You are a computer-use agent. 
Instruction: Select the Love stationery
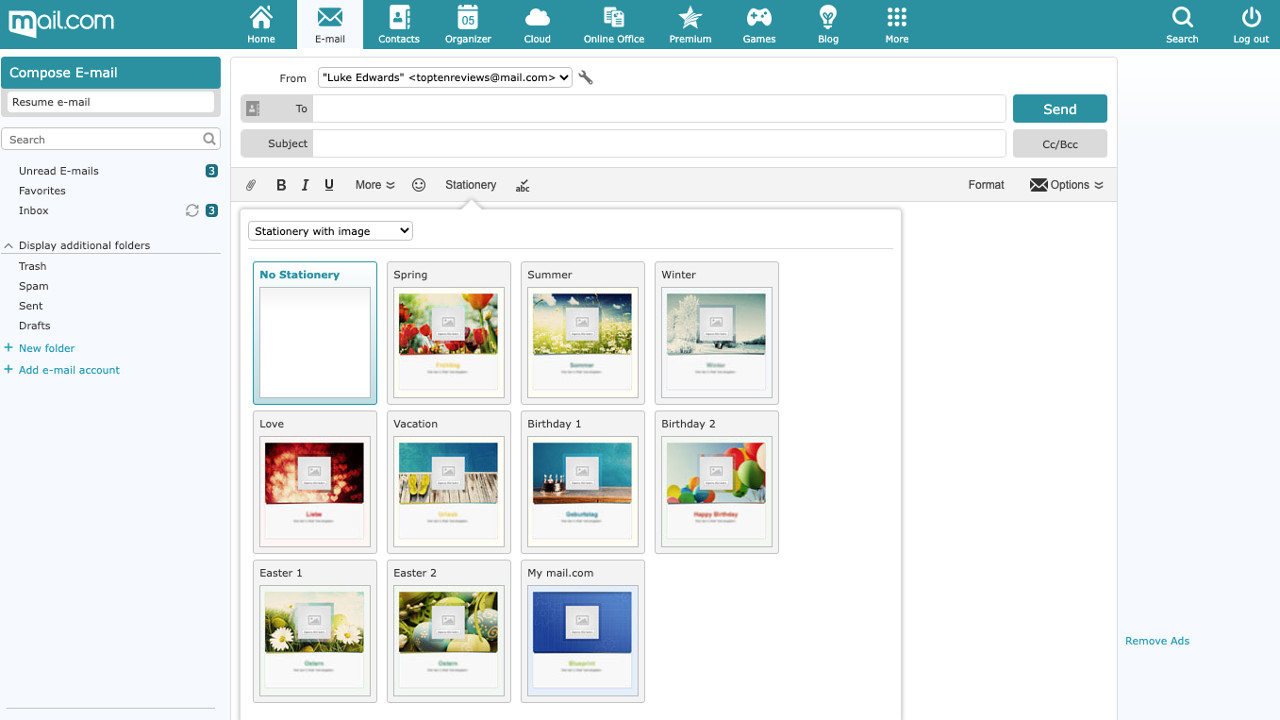pyautogui.click(x=315, y=482)
